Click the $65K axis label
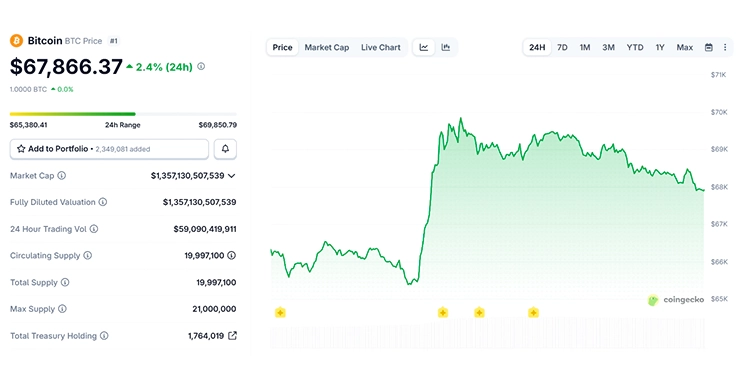Screen dimensions: 738x388 tap(719, 299)
